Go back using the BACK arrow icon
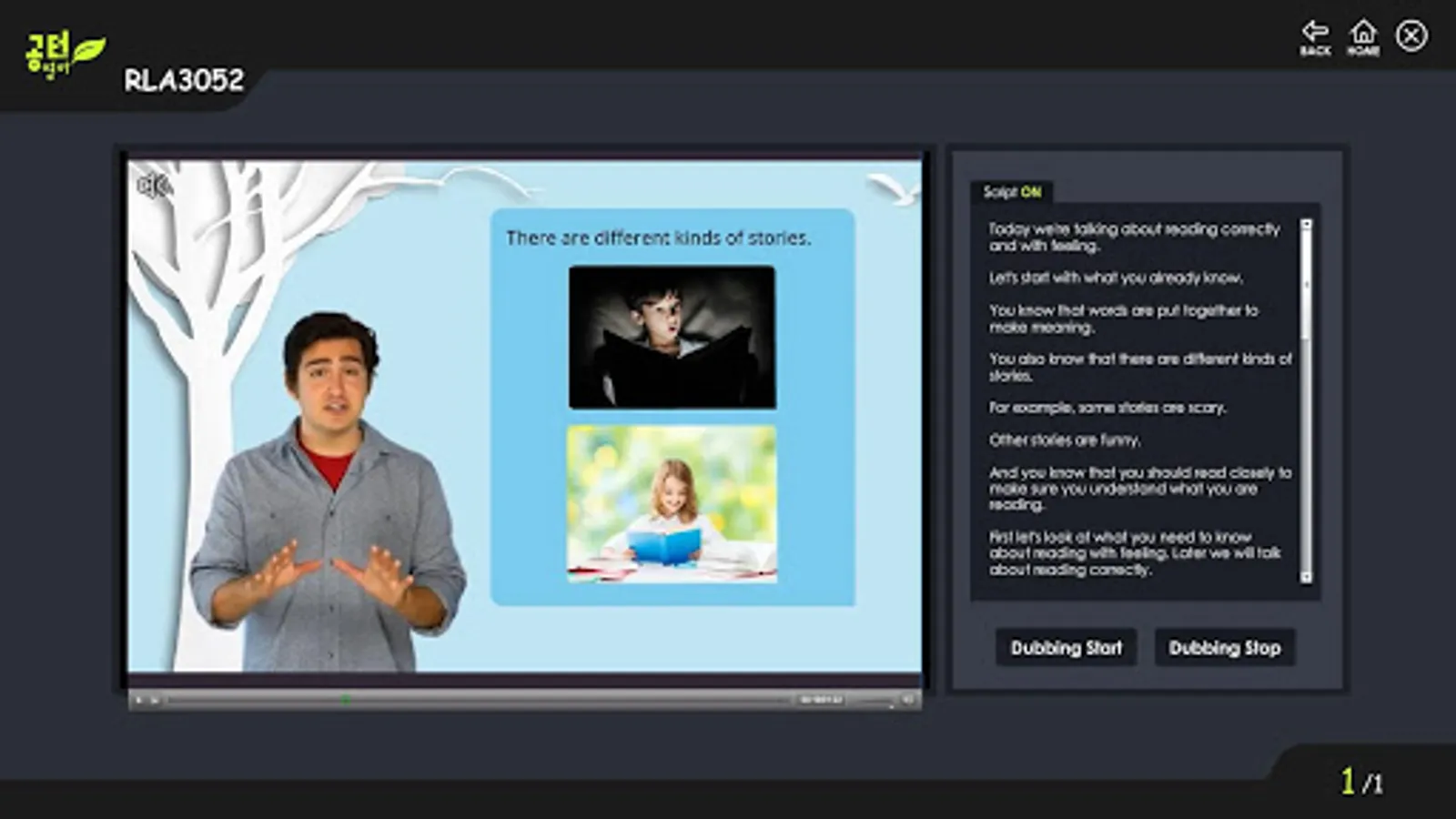The image size is (1456, 819). tap(1315, 37)
